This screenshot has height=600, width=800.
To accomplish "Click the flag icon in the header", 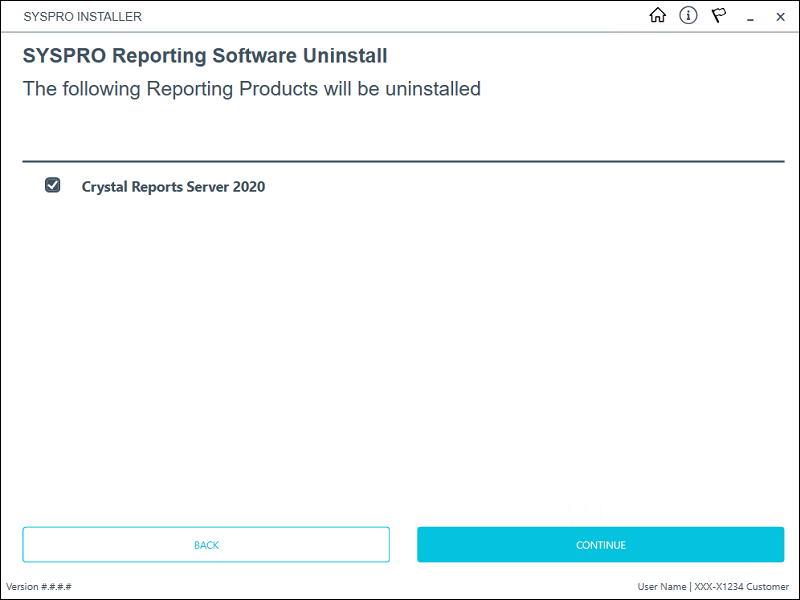I will point(718,16).
